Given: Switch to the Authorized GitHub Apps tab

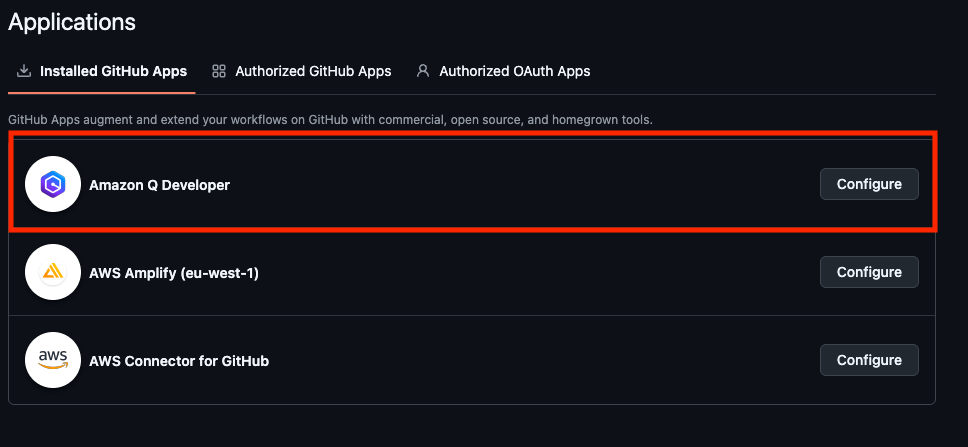Looking at the screenshot, I should point(301,71).
